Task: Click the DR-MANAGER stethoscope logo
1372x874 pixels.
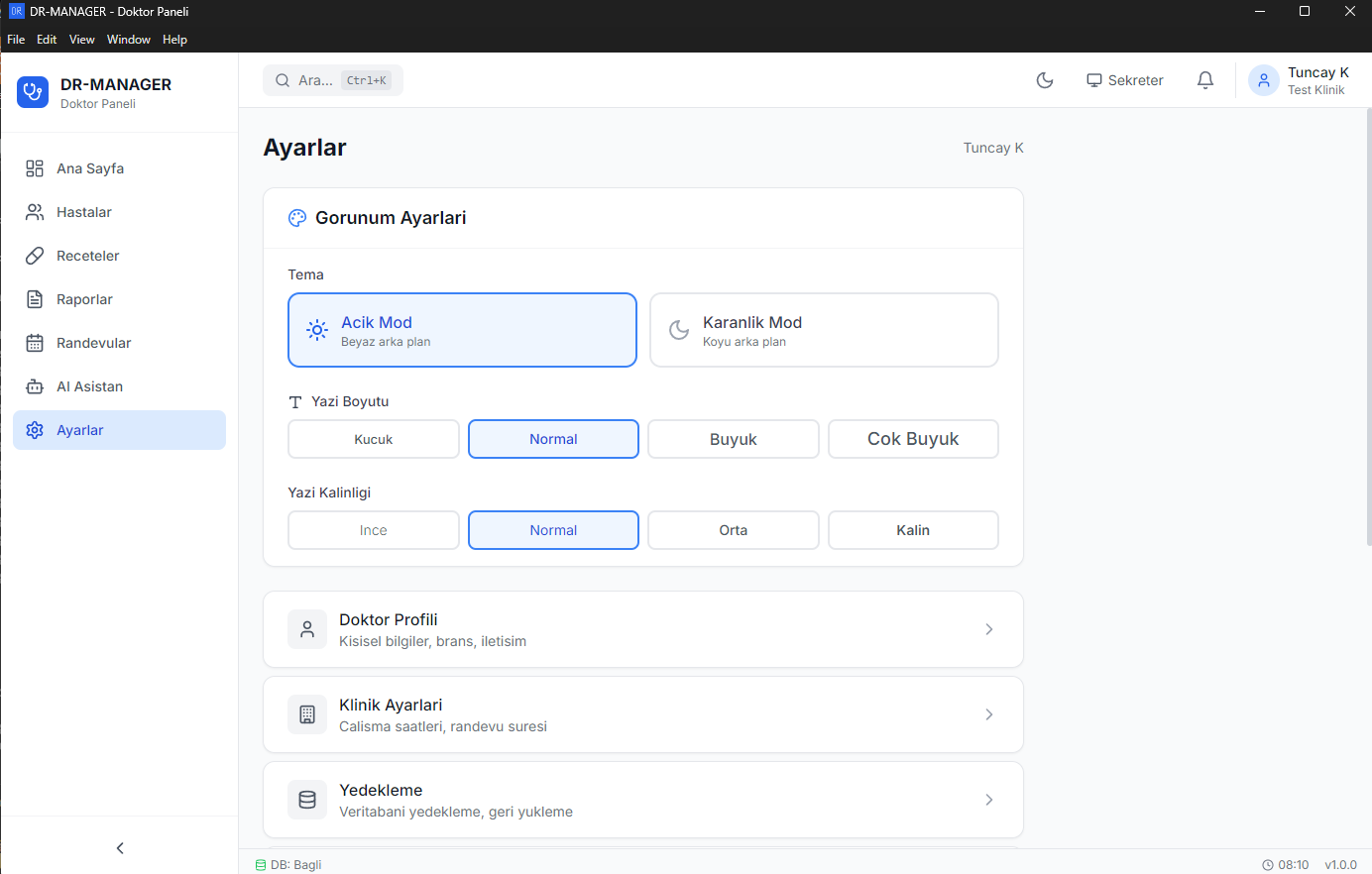Action: [33, 92]
